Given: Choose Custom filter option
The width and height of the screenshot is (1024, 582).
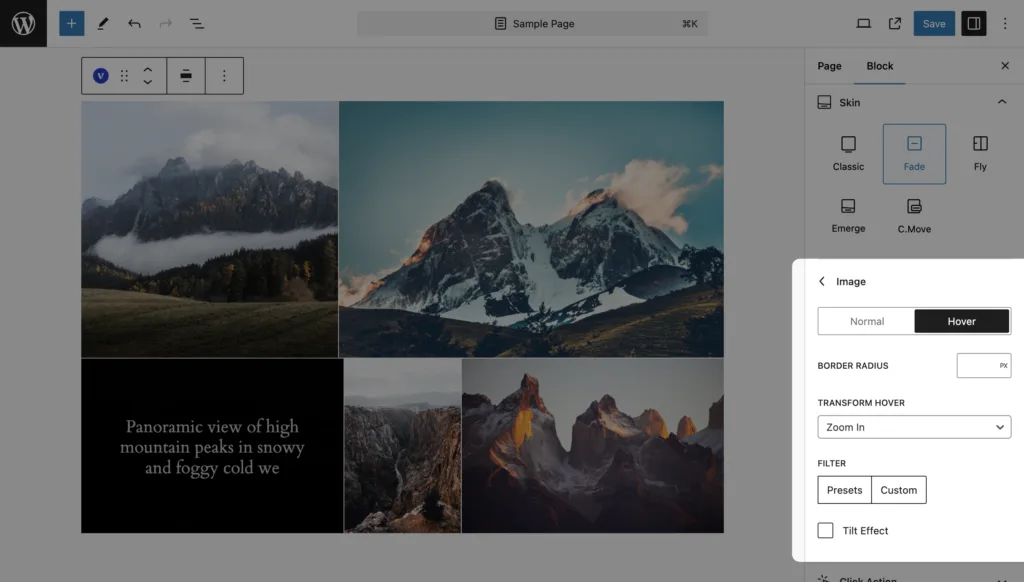Looking at the screenshot, I should pos(899,490).
